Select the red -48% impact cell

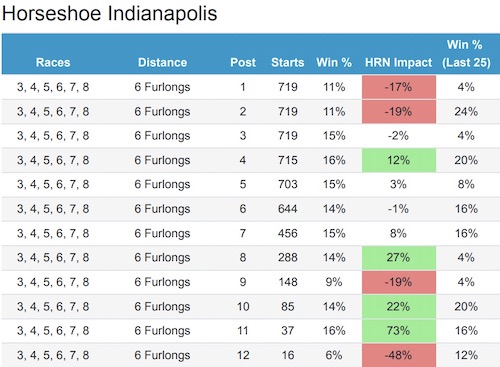399,355
